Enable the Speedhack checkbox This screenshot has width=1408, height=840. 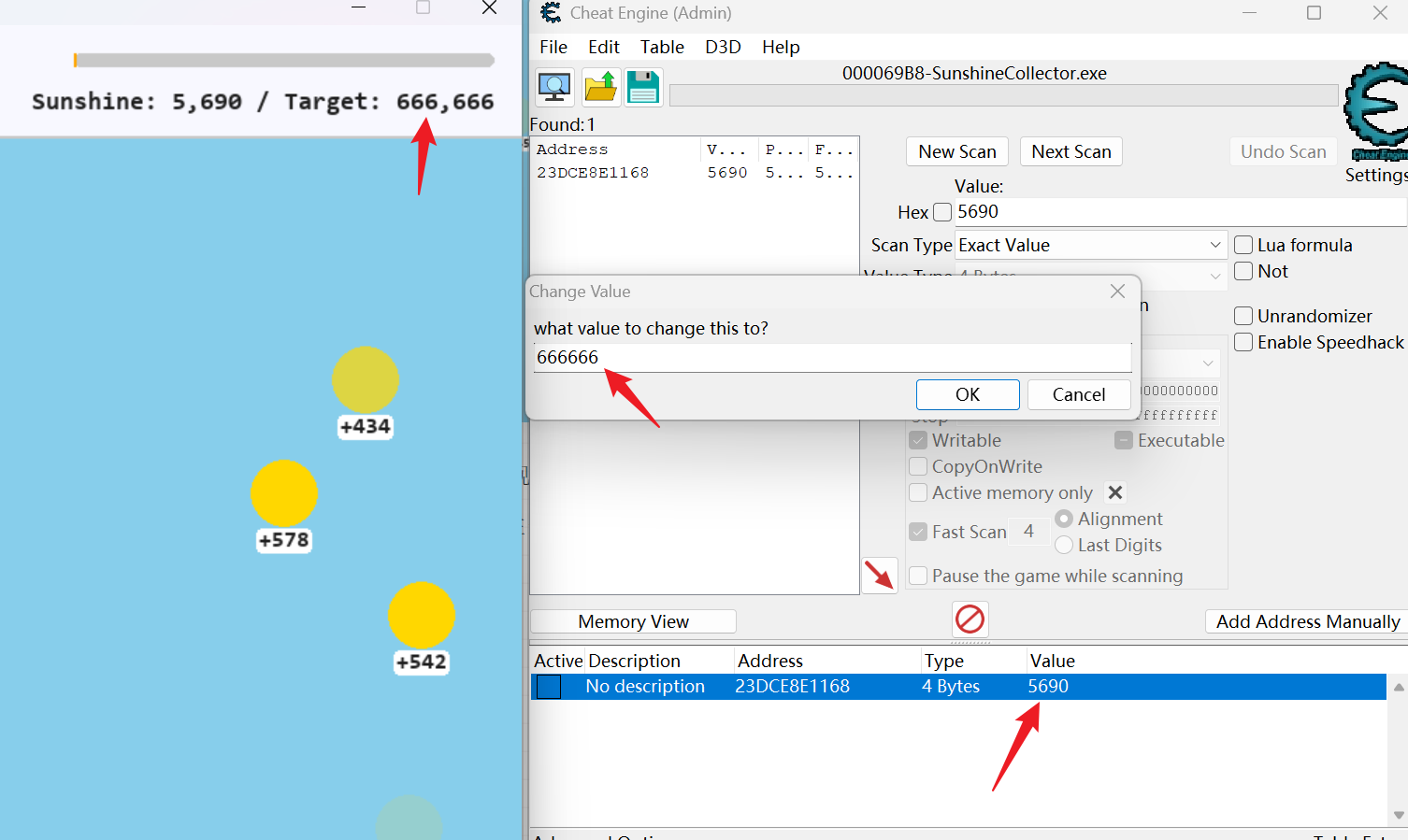click(1243, 343)
